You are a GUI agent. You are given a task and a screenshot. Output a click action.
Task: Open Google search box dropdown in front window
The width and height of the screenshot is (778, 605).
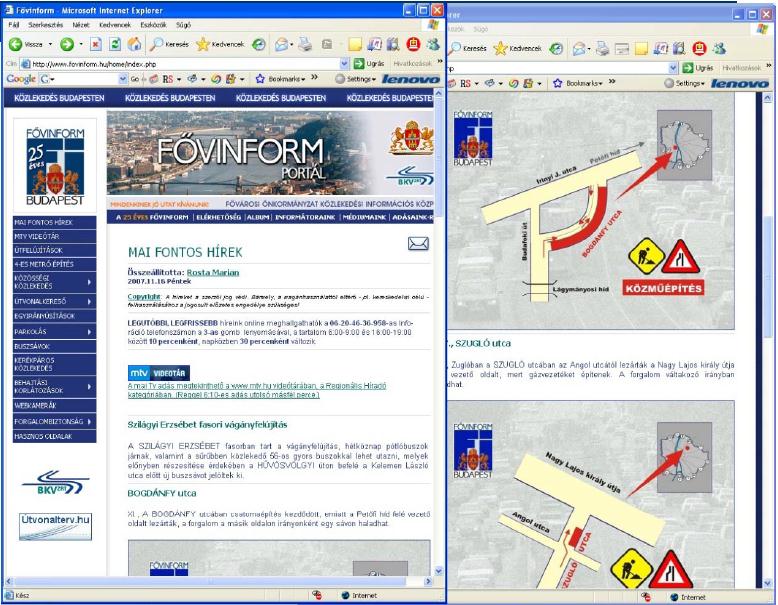[123, 79]
